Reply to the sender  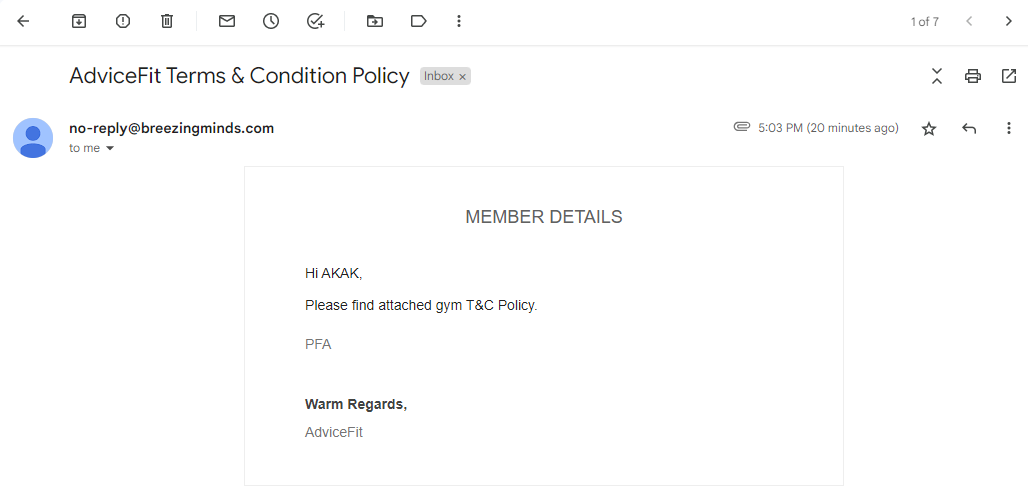(x=969, y=128)
